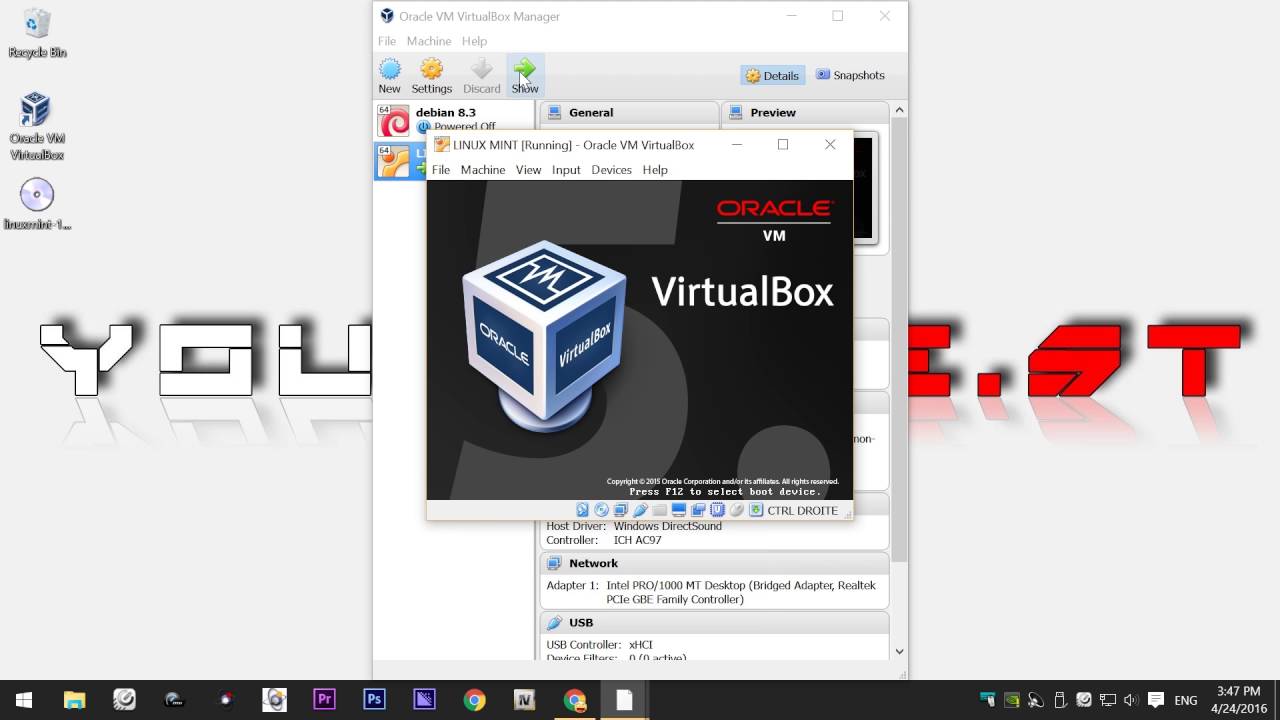Viewport: 1280px width, 720px height.
Task: Click keyboard capture green arrow icon in status bar
Action: (756, 510)
